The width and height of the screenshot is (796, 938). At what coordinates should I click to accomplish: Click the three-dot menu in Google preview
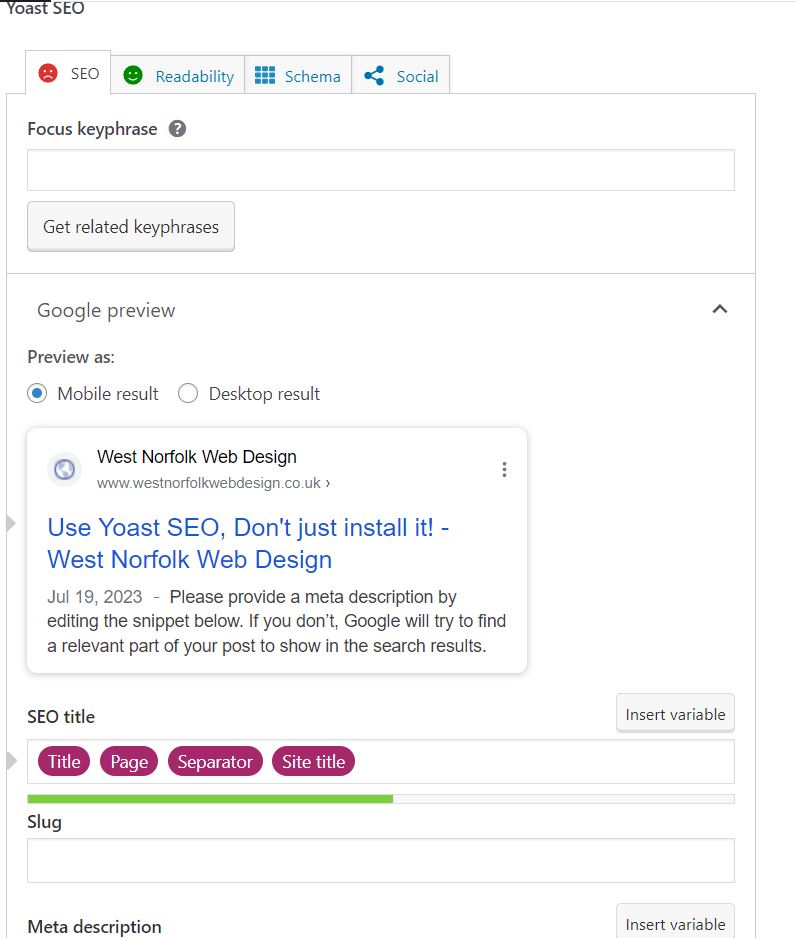click(x=504, y=469)
